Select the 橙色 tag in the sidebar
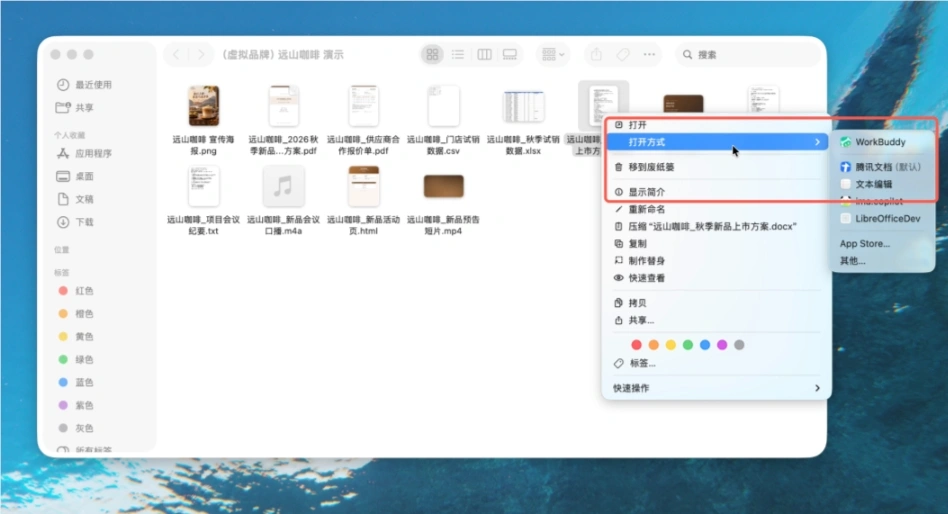Image resolution: width=948 pixels, height=514 pixels. (76, 314)
